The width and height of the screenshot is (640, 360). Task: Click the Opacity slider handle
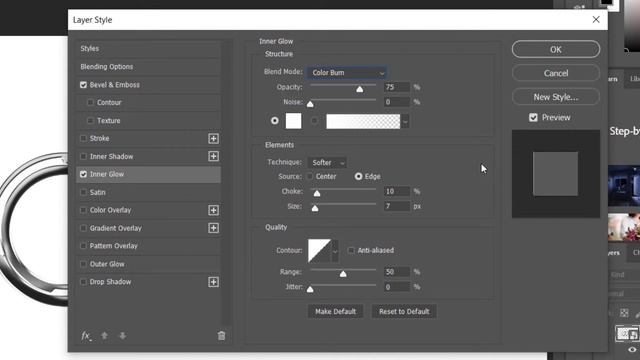pyautogui.click(x=360, y=89)
